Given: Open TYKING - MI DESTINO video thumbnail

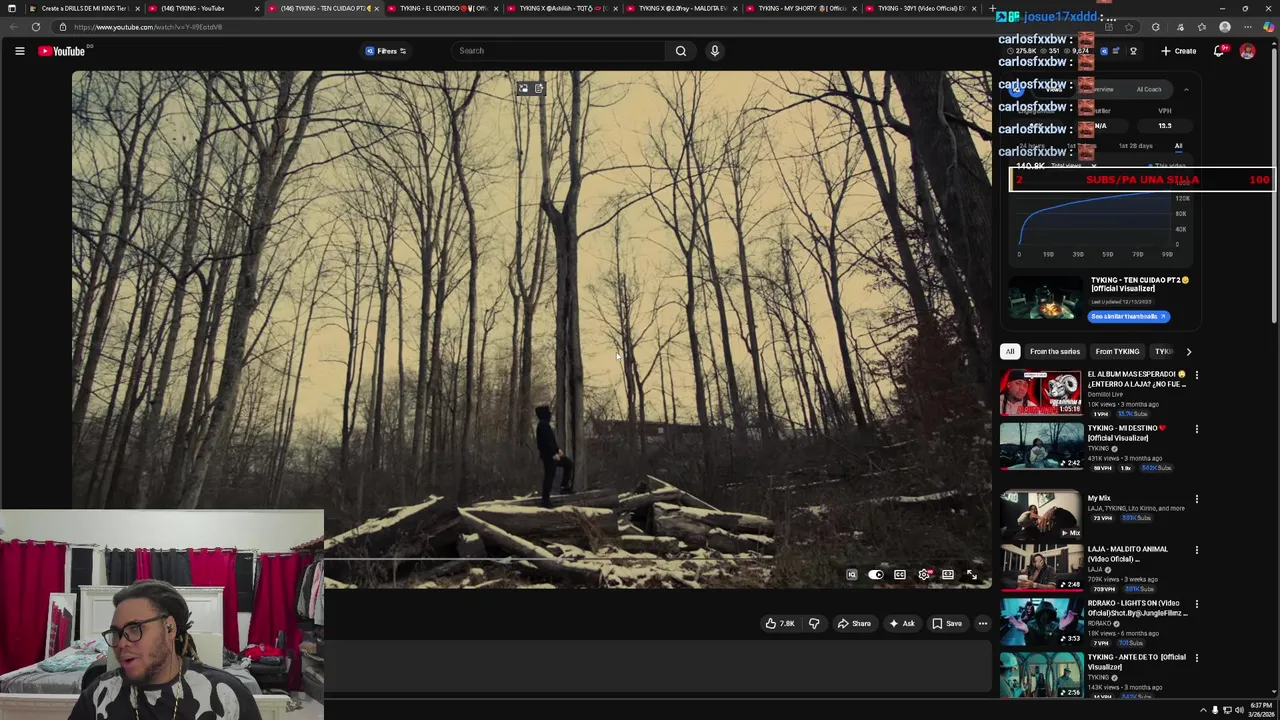Looking at the screenshot, I should (x=1041, y=447).
